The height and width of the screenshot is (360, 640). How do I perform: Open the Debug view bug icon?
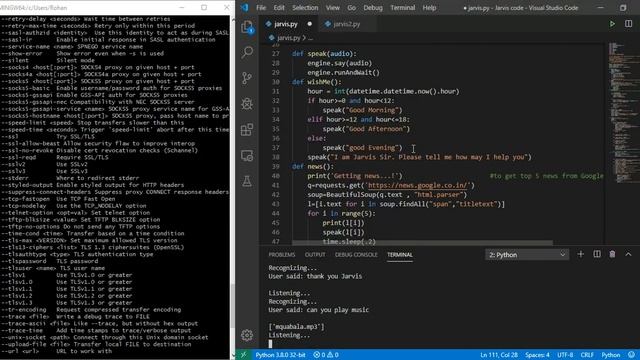[x=247, y=104]
